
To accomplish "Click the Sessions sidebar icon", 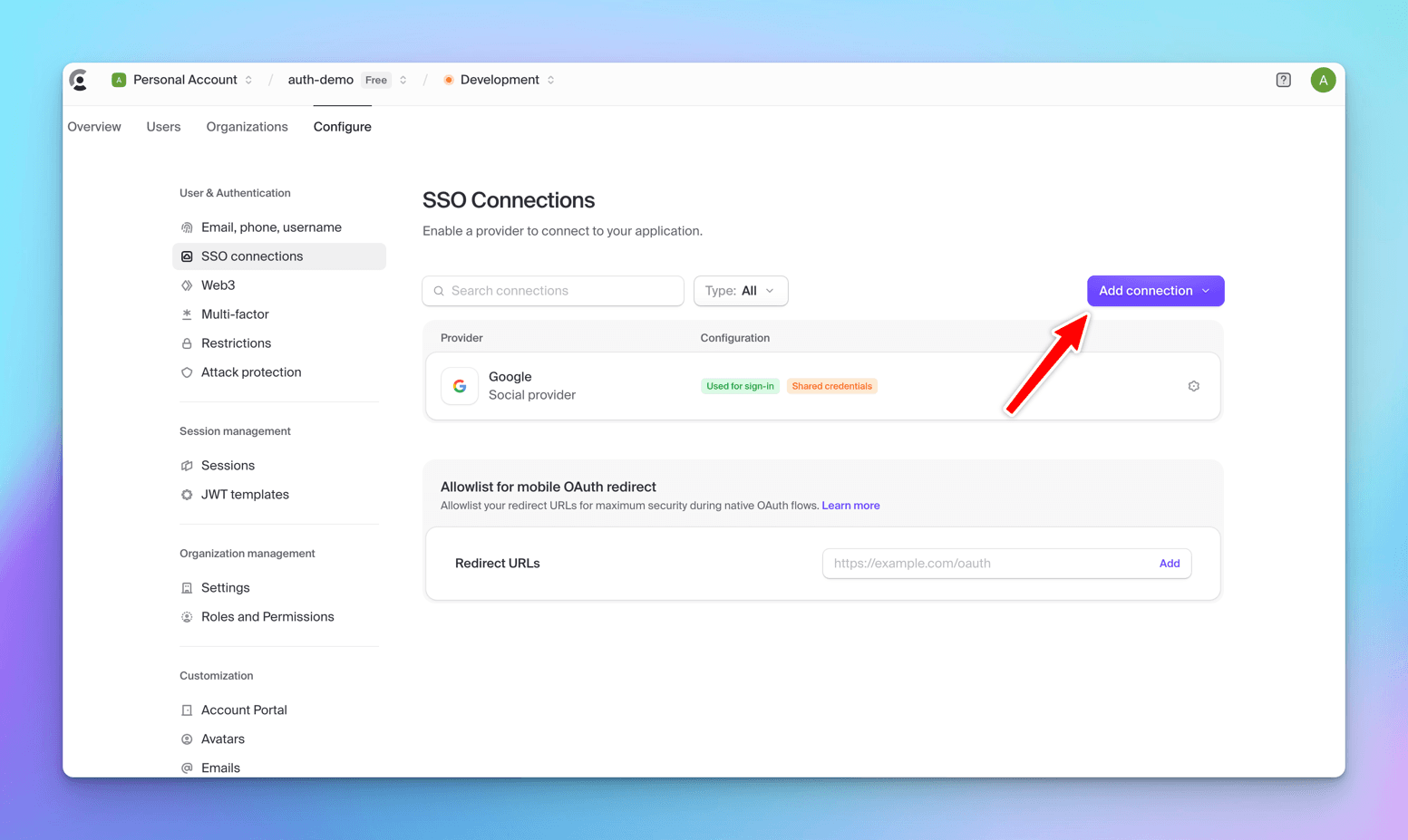I will pos(187,466).
